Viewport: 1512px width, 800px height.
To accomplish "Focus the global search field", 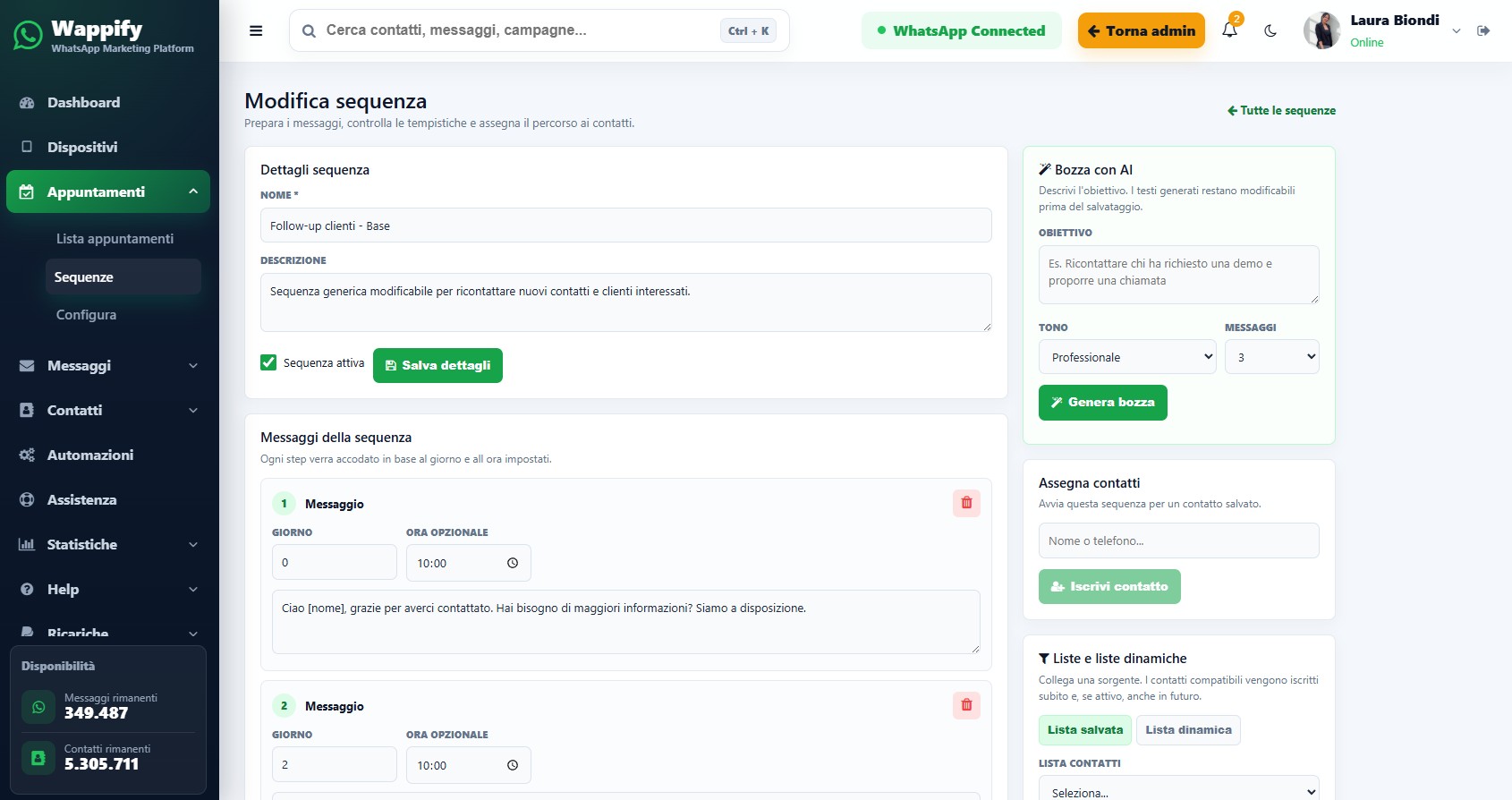I will tap(539, 30).
